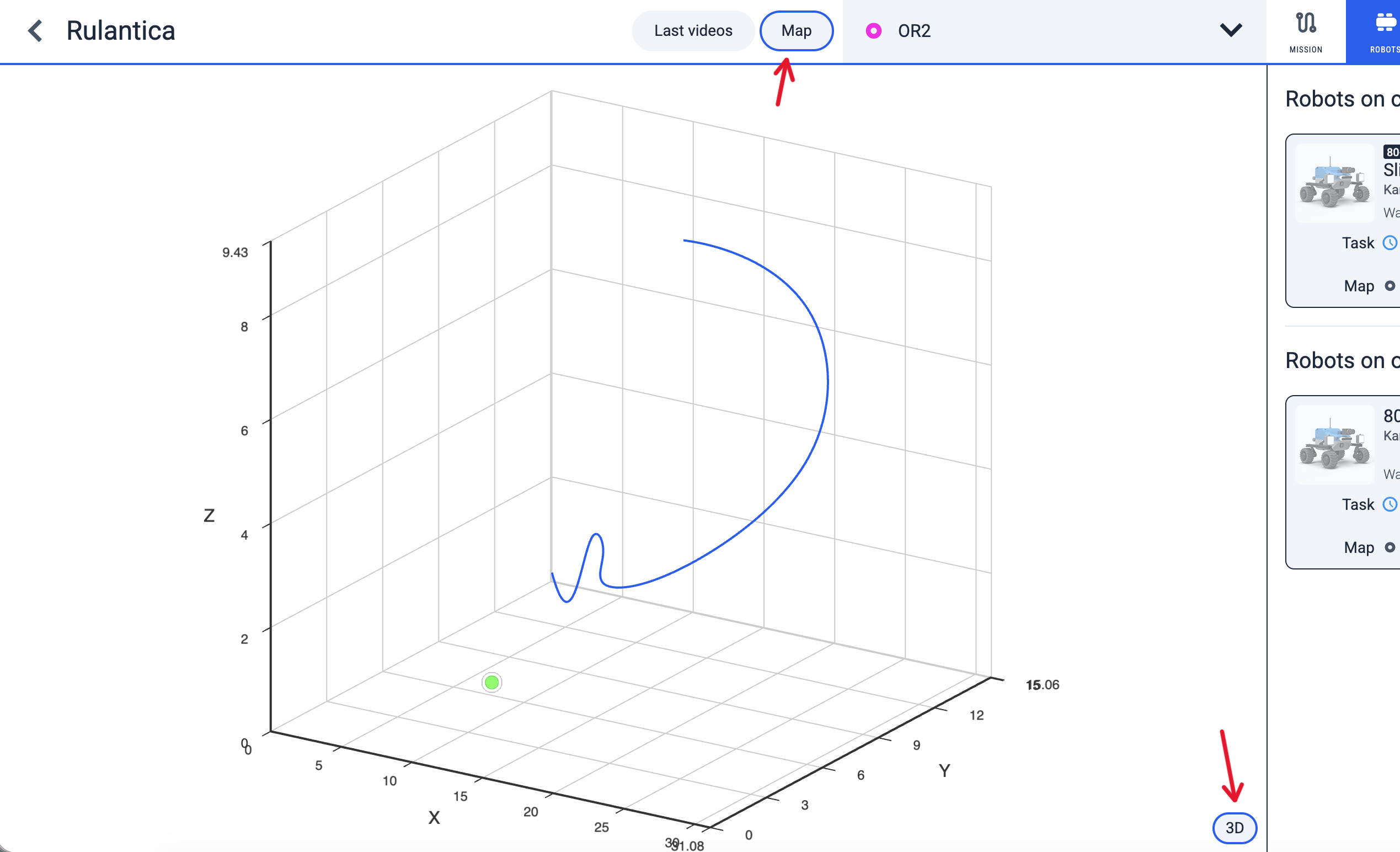Click the second Robots on section heading
Screen dimensions: 1400x852
pyautogui.click(x=1341, y=361)
